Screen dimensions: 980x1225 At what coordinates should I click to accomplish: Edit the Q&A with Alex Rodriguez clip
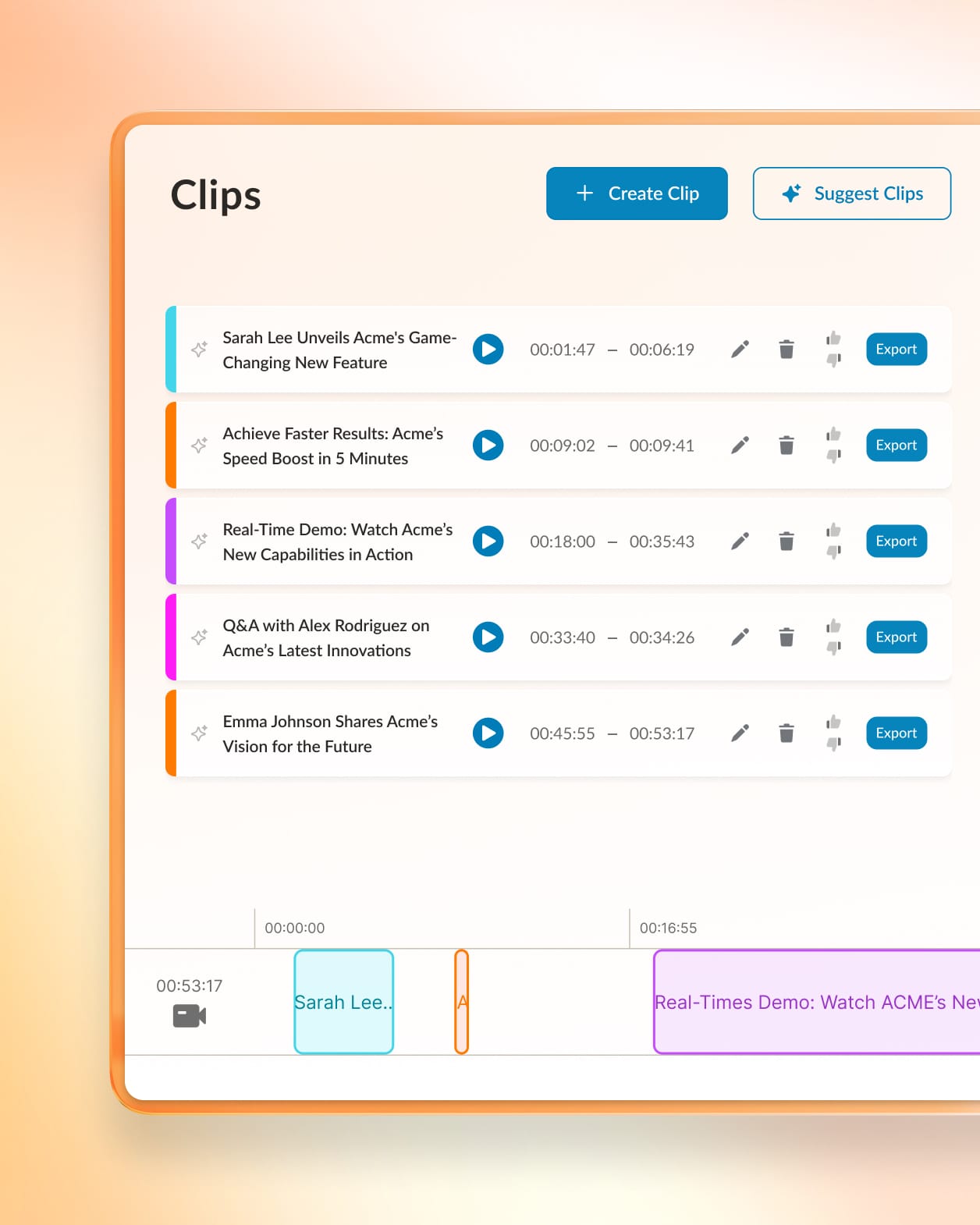point(740,637)
